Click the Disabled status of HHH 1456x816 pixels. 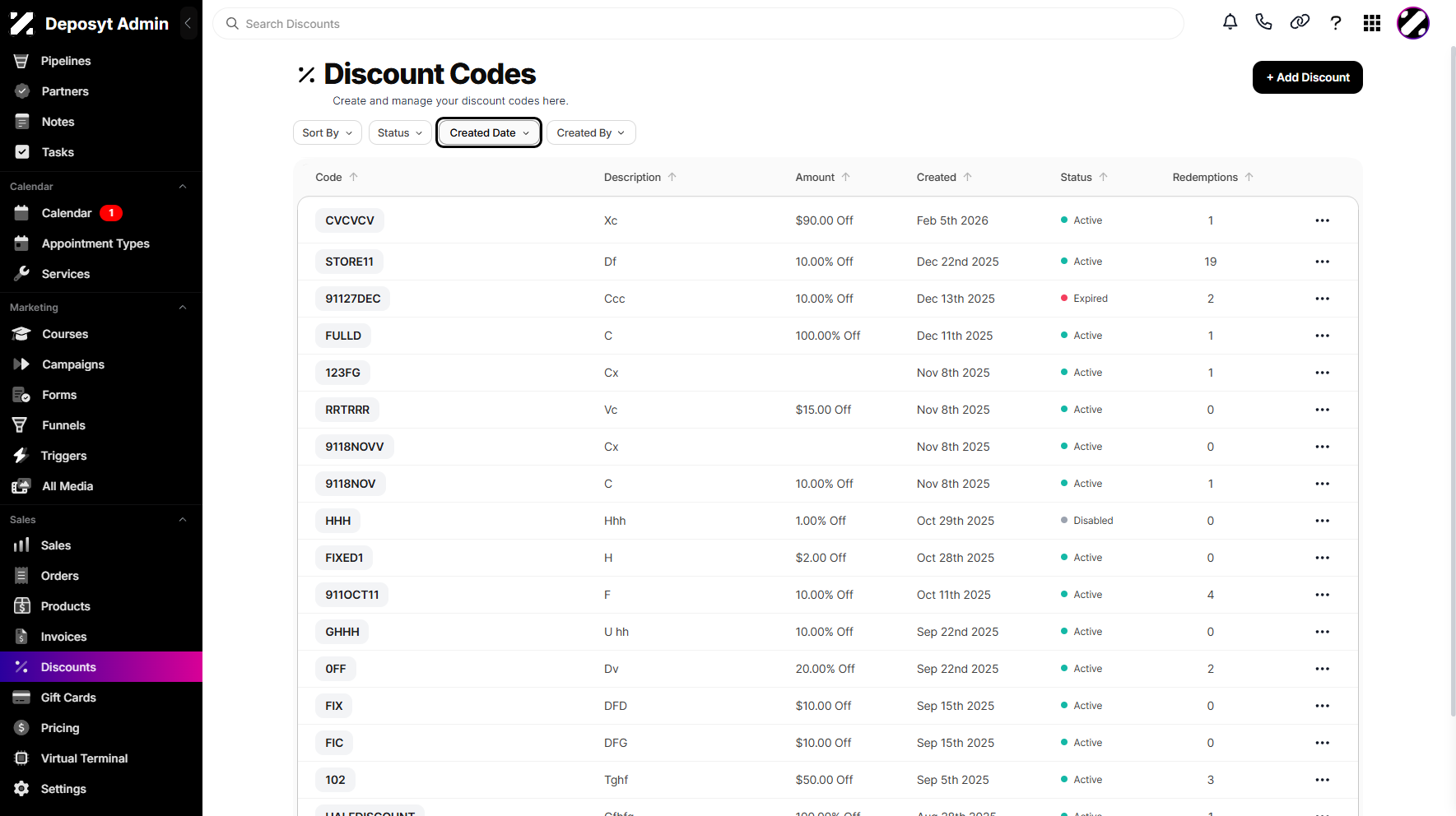[x=1086, y=521]
